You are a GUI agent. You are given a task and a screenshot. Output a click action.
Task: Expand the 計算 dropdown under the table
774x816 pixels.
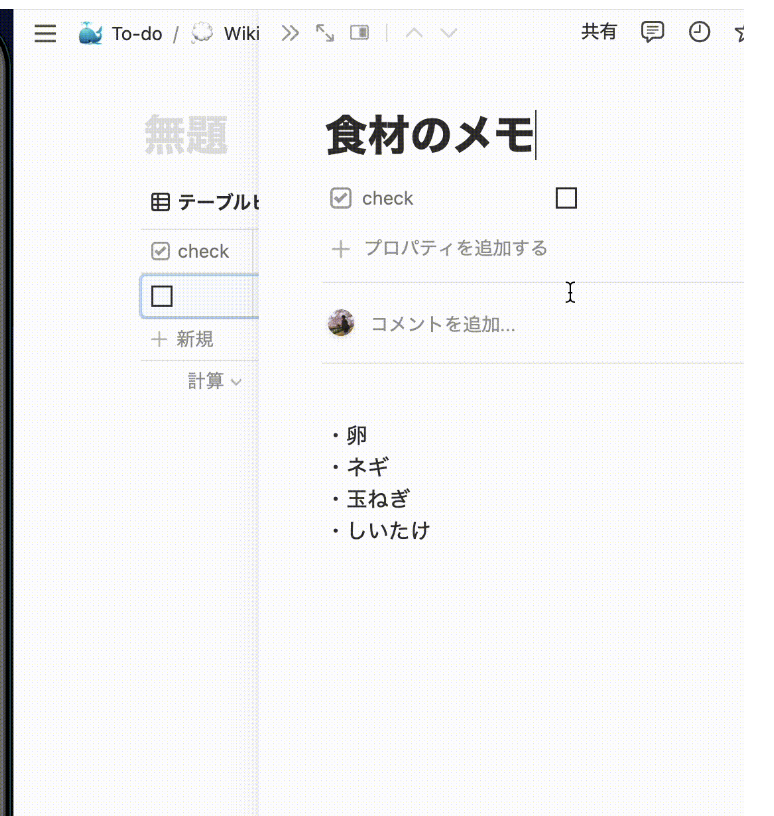214,381
